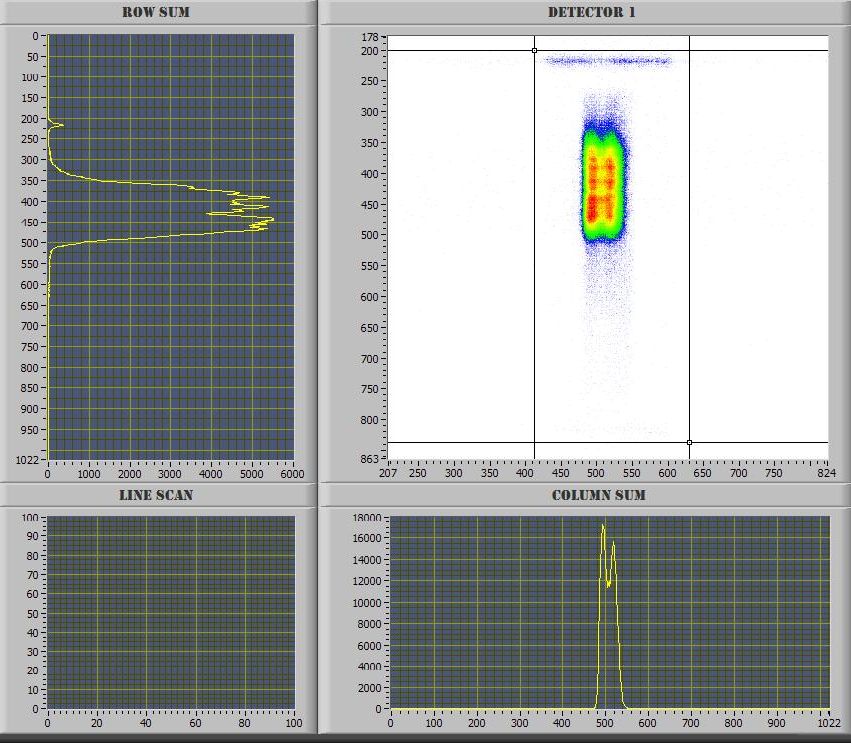
Task: Select the ROW SUM panel header
Action: pyautogui.click(x=155, y=12)
